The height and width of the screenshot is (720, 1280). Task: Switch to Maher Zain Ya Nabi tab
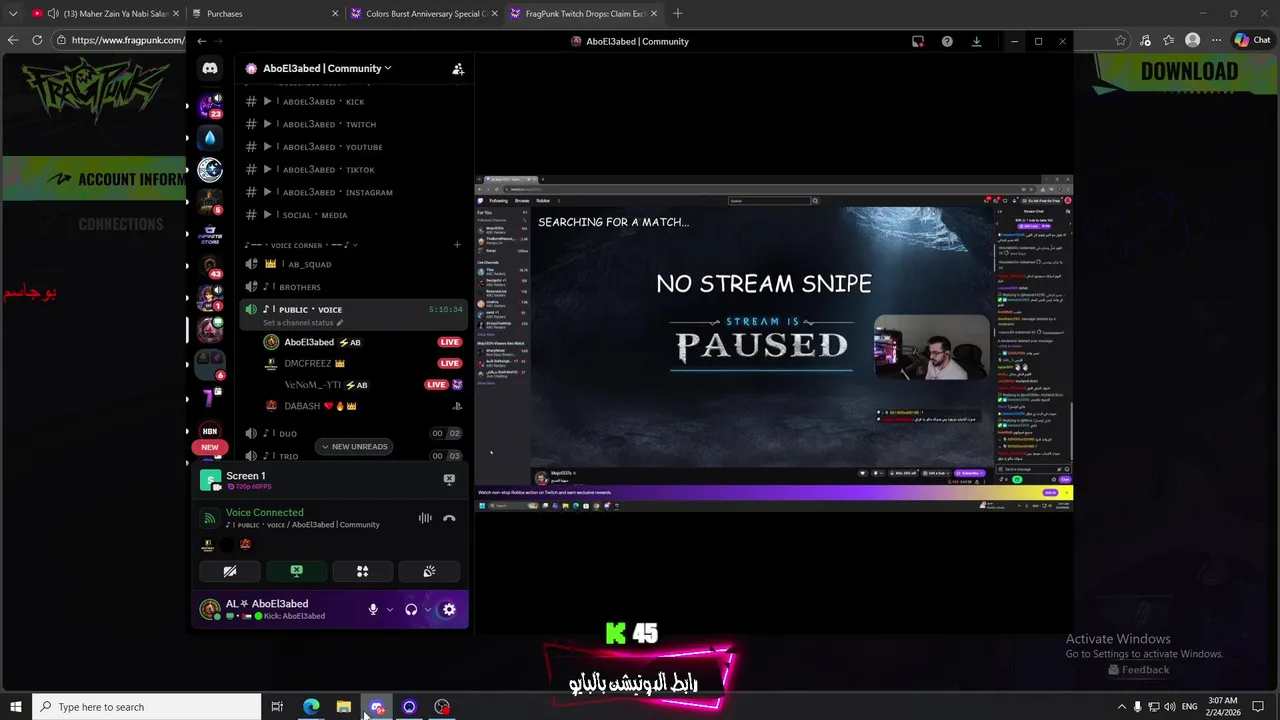coord(104,14)
